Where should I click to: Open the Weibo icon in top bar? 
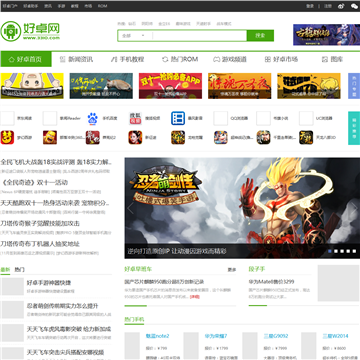341,6
